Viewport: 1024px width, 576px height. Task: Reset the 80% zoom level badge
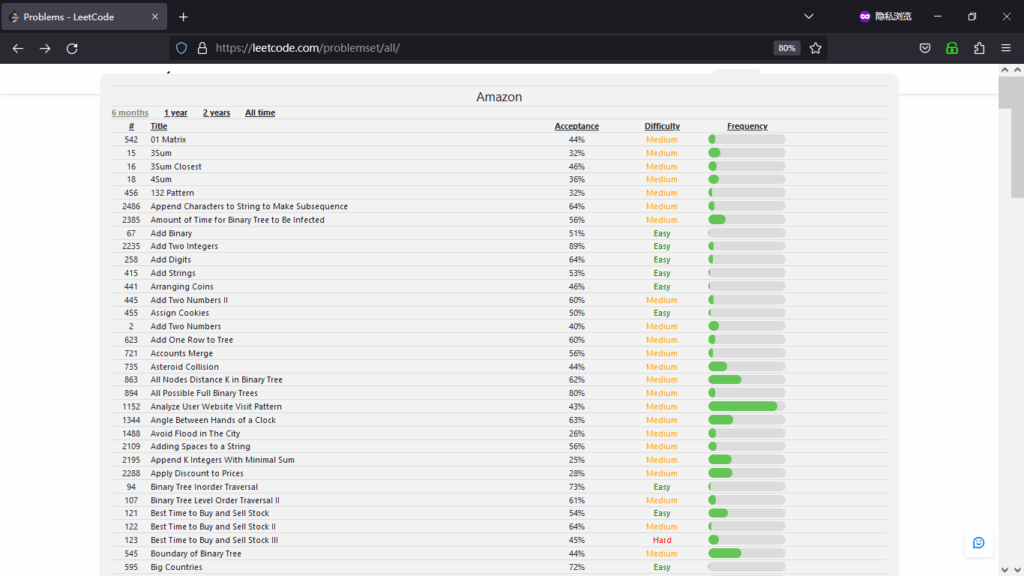[x=786, y=48]
